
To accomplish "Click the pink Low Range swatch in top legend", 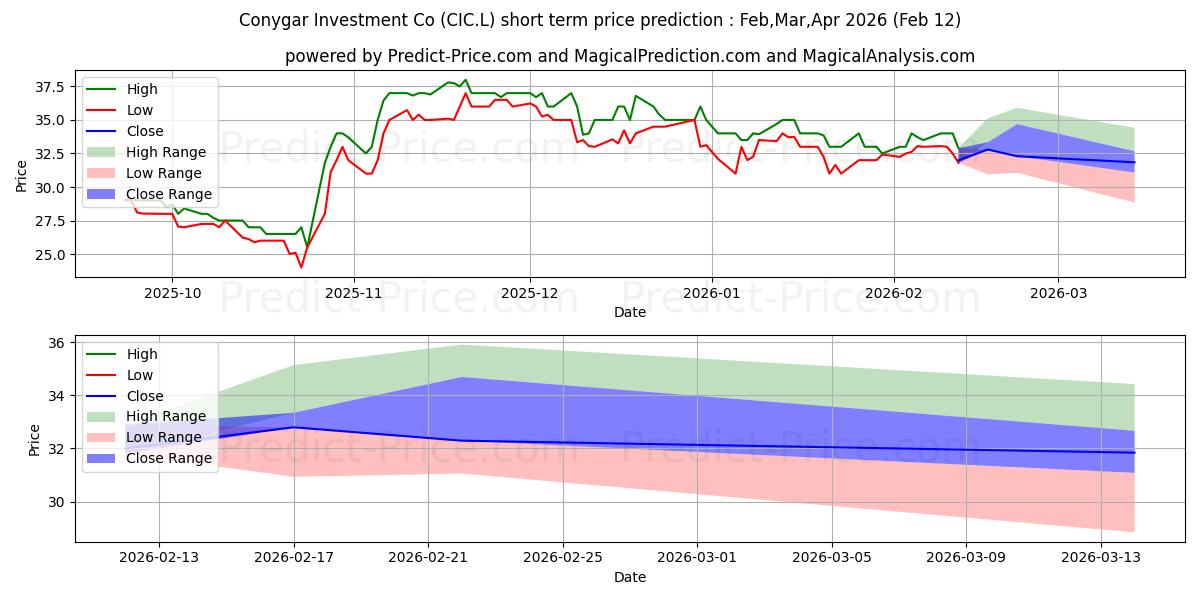I will 105,173.
